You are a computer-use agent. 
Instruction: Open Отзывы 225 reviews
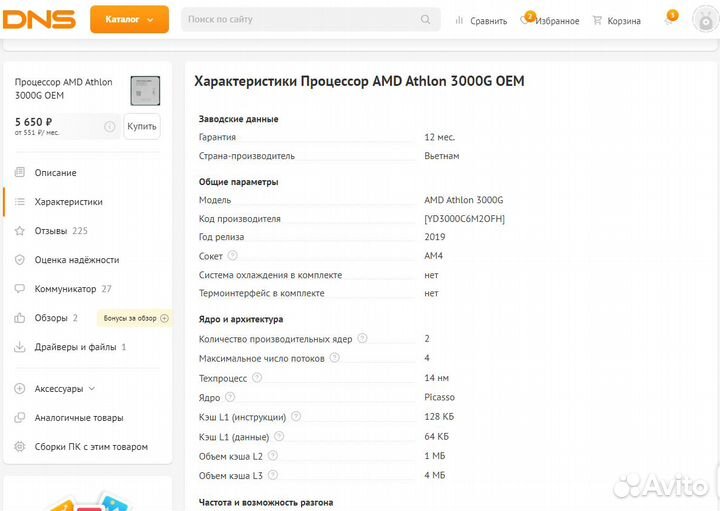pos(61,230)
